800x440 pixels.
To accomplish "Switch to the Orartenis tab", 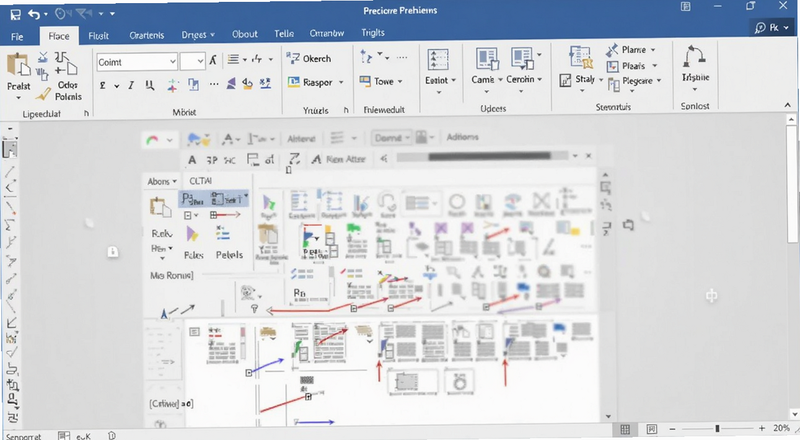I will 146,35.
